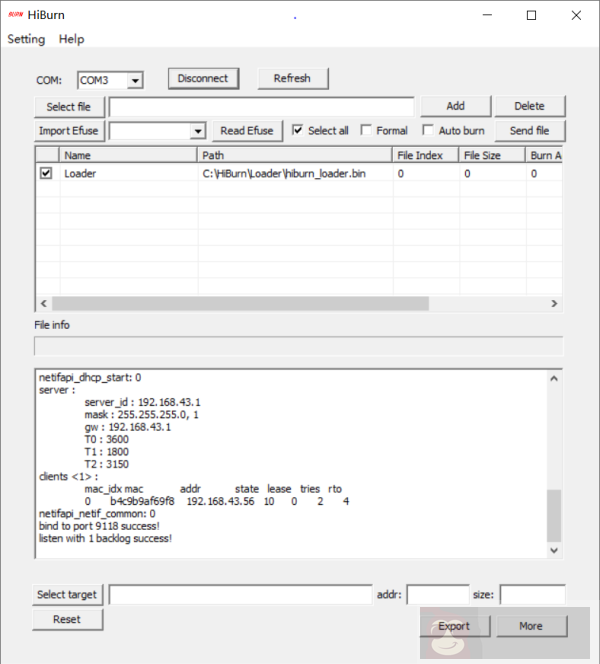The height and width of the screenshot is (664, 600).
Task: Click into the file path input field
Action: point(261,106)
